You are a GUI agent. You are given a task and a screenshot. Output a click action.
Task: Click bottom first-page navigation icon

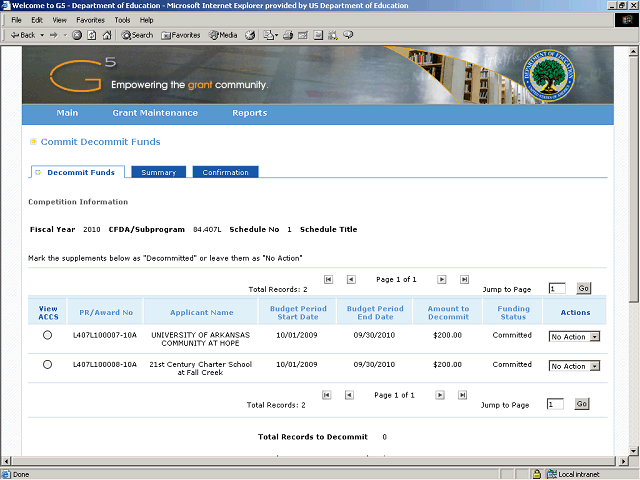[327, 395]
